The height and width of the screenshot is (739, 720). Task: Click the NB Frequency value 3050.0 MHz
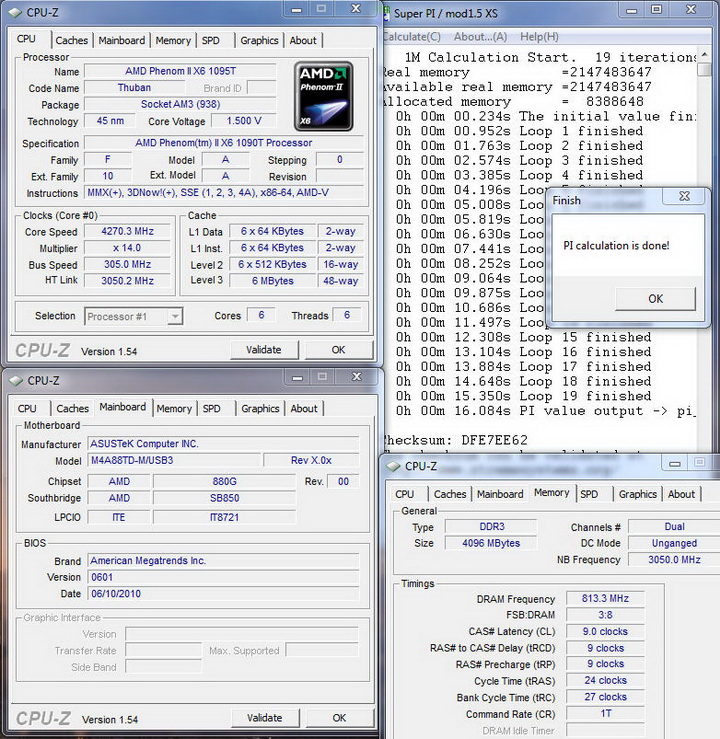click(x=674, y=560)
